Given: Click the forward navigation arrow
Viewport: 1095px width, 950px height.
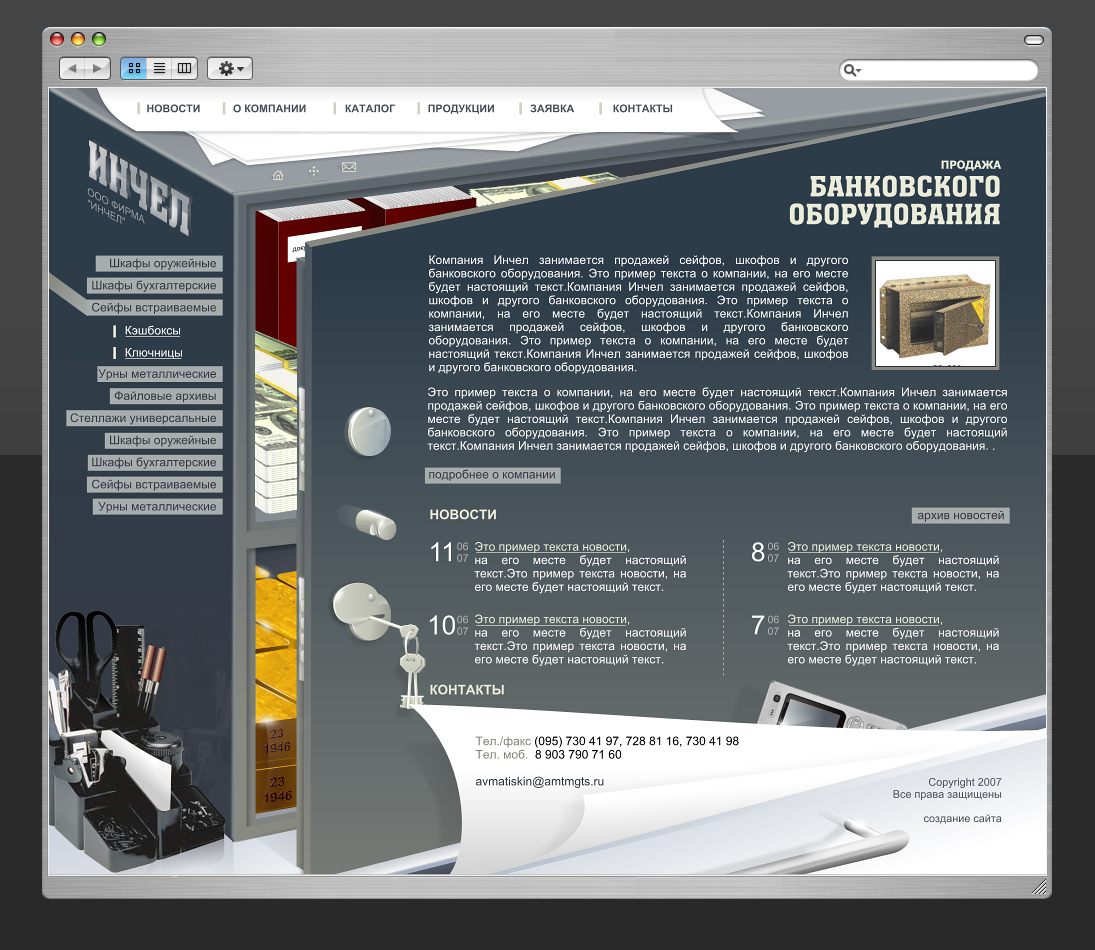Looking at the screenshot, I should pyautogui.click(x=97, y=68).
